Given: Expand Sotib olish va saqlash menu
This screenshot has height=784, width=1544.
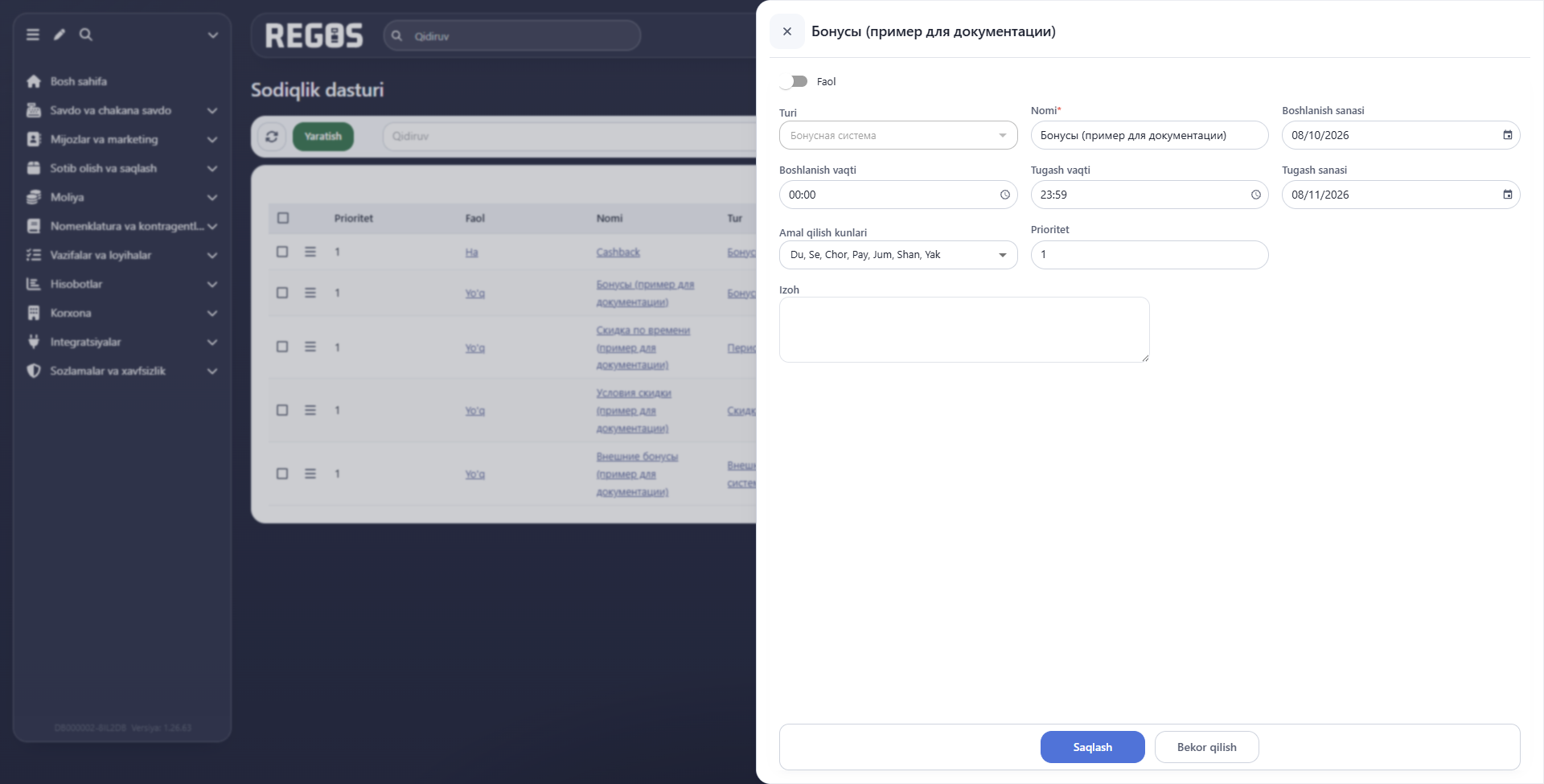Looking at the screenshot, I should pos(122,168).
